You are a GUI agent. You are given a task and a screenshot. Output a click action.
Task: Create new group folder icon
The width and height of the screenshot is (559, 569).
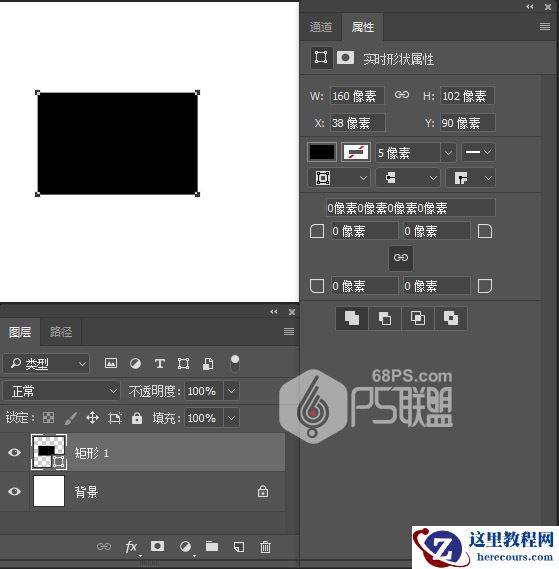(212, 546)
